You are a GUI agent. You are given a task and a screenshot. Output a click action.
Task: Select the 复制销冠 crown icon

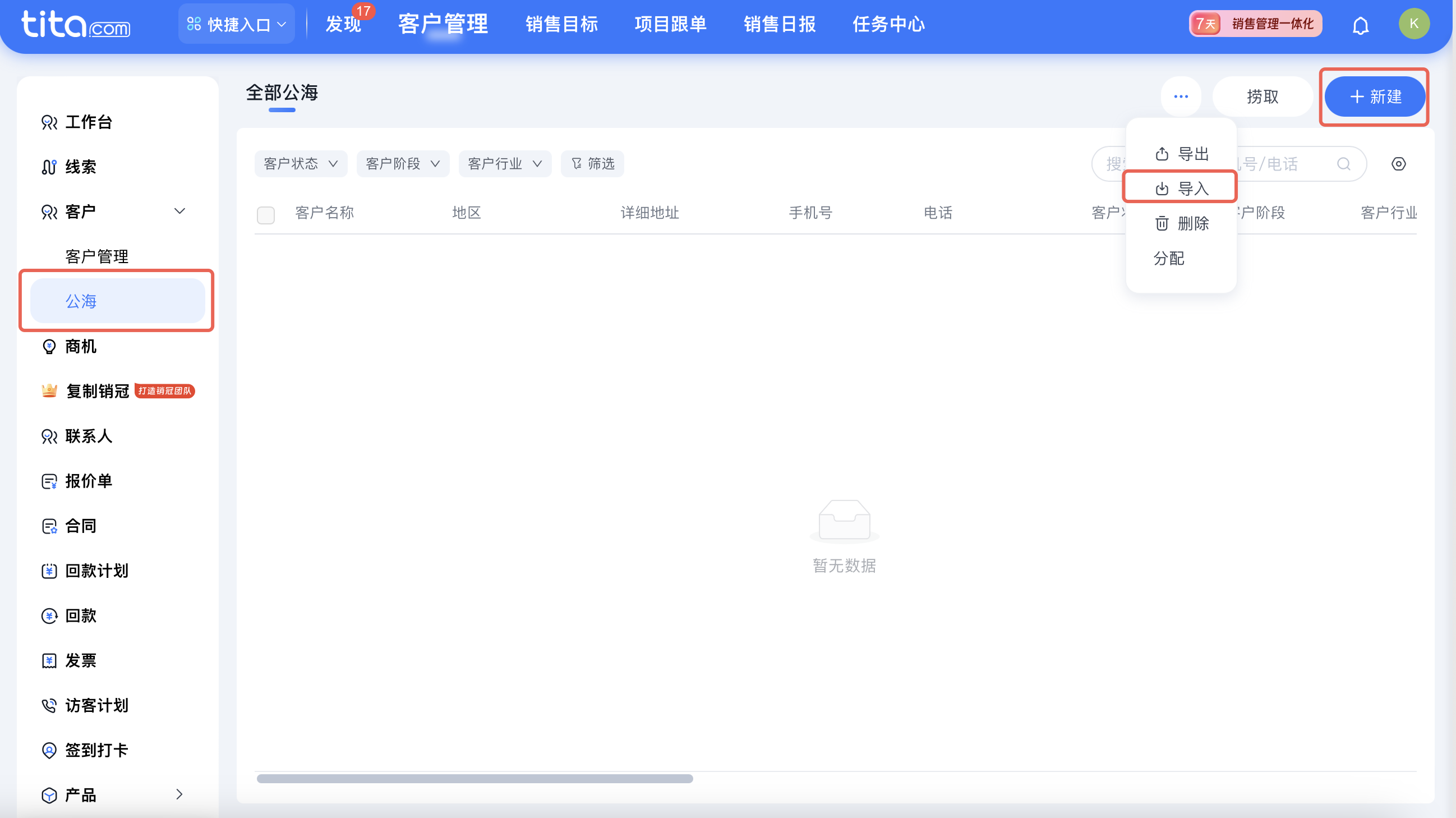click(49, 390)
